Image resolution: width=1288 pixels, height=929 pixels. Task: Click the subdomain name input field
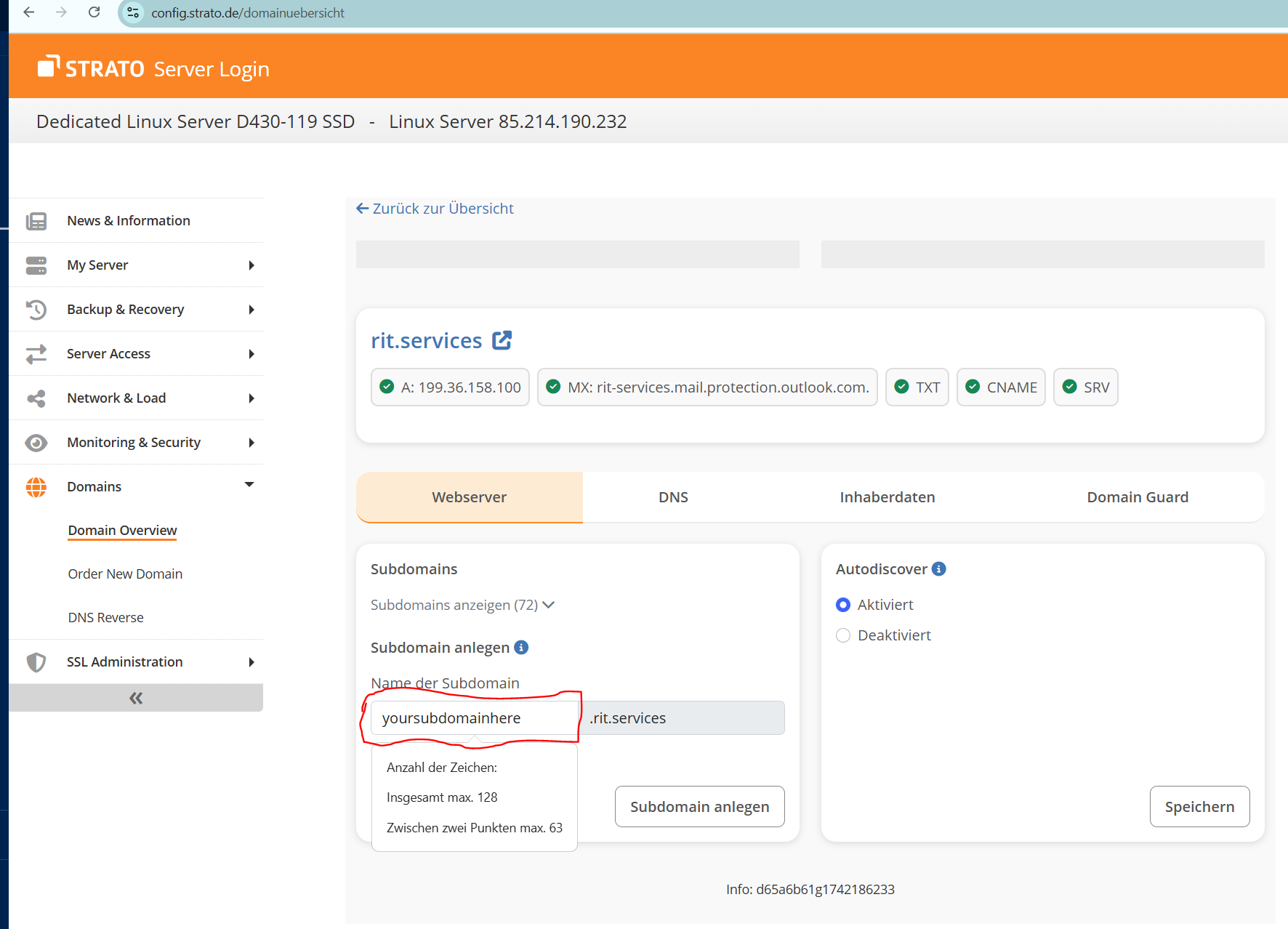(x=475, y=718)
